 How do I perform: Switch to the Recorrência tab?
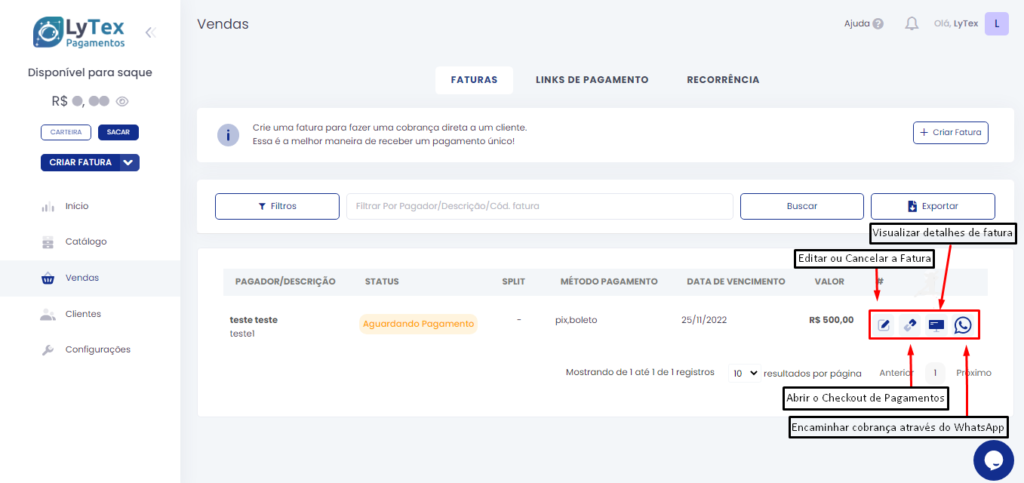coord(722,80)
